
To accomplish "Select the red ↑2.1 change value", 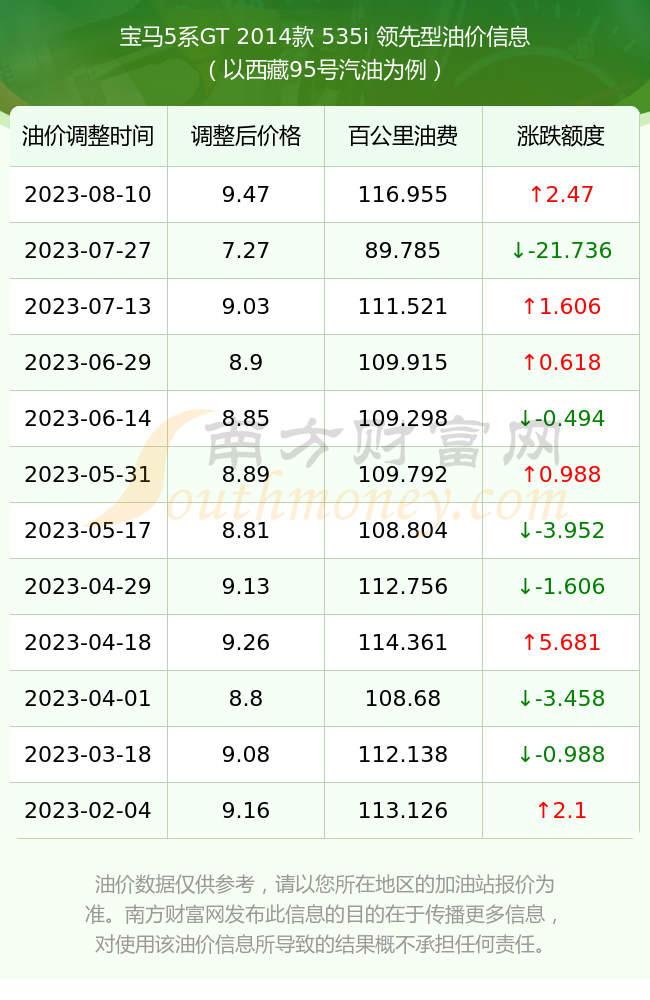I will (x=561, y=811).
